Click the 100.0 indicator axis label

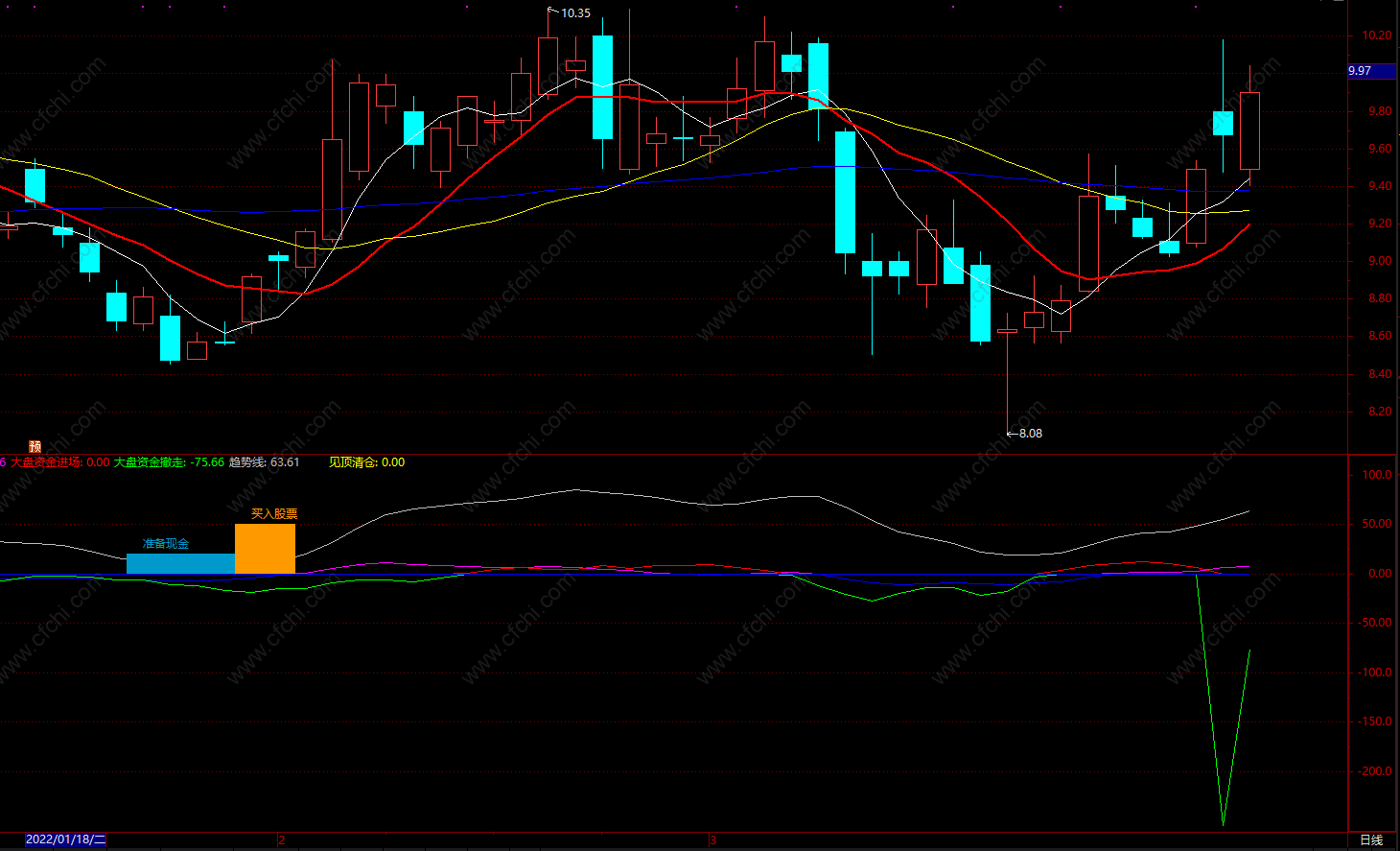tap(1377, 475)
